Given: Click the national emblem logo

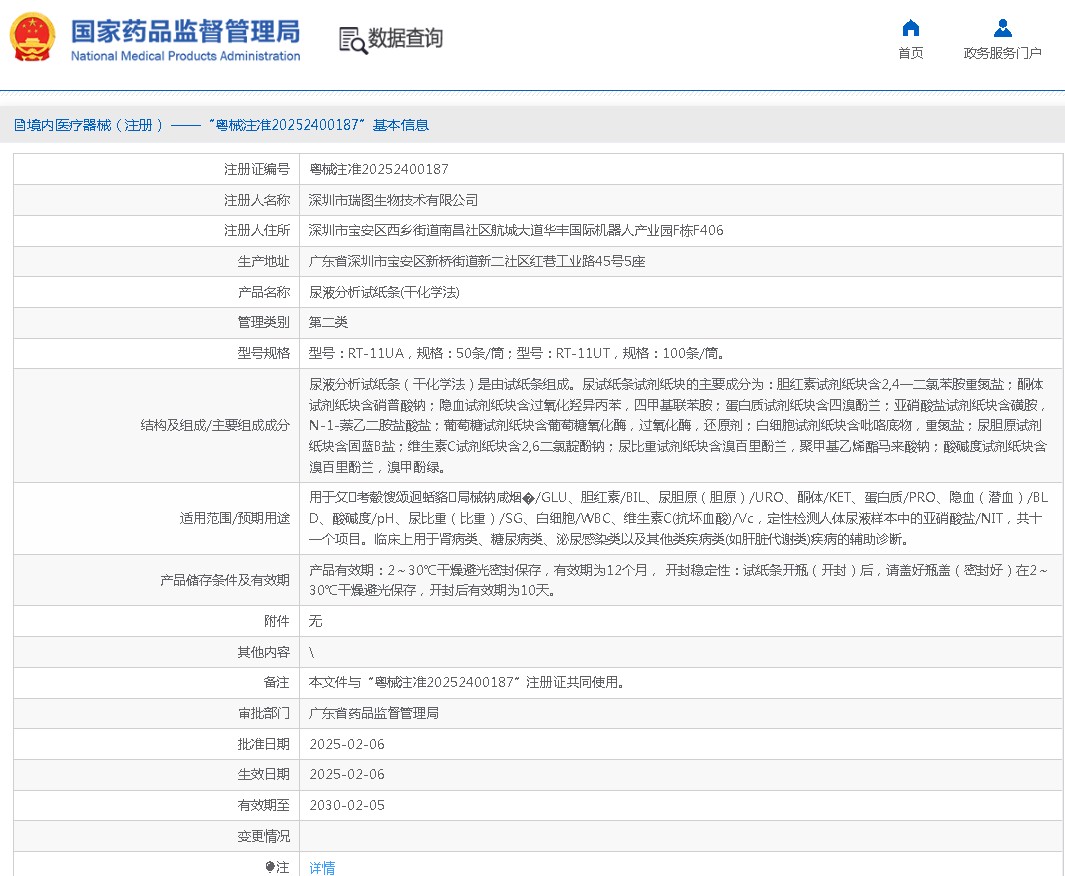Looking at the screenshot, I should coord(33,38).
